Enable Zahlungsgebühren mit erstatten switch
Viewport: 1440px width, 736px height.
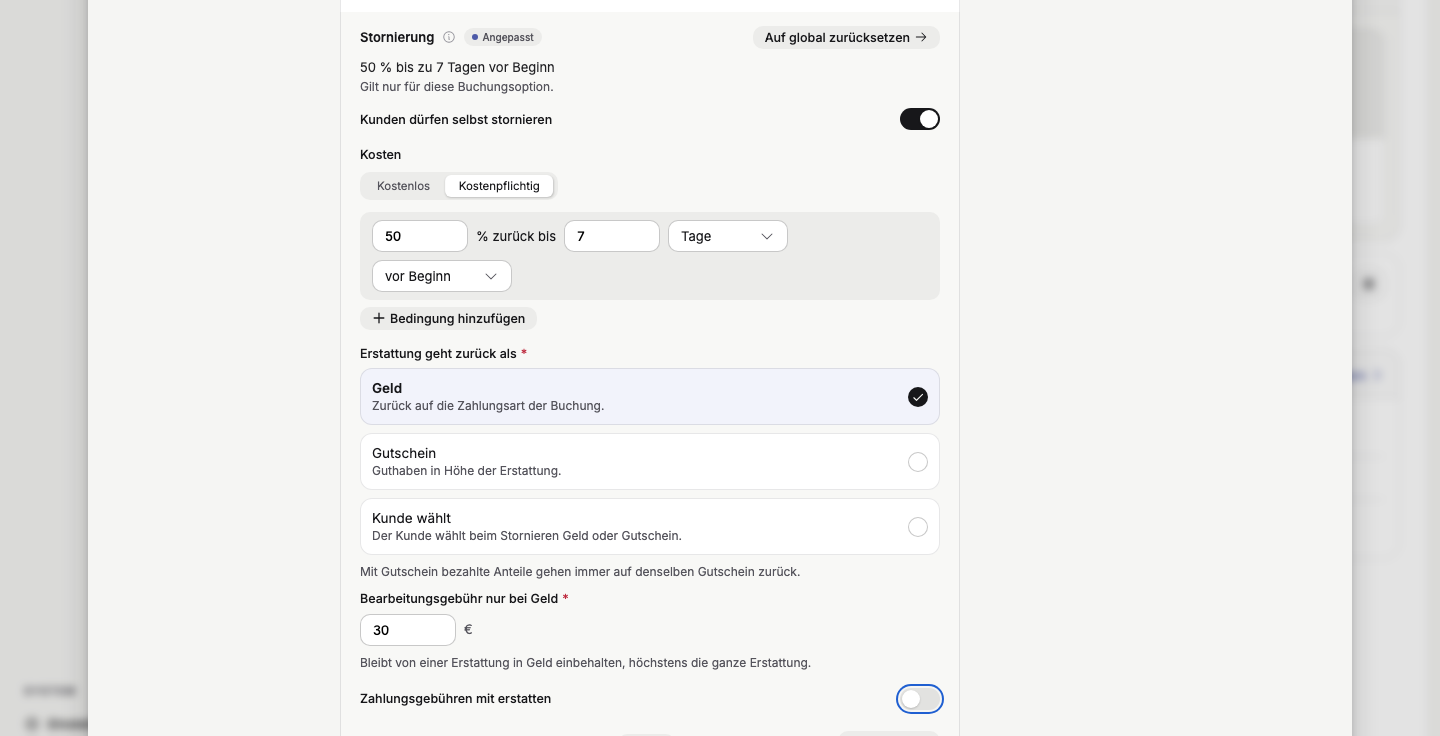[x=920, y=699]
